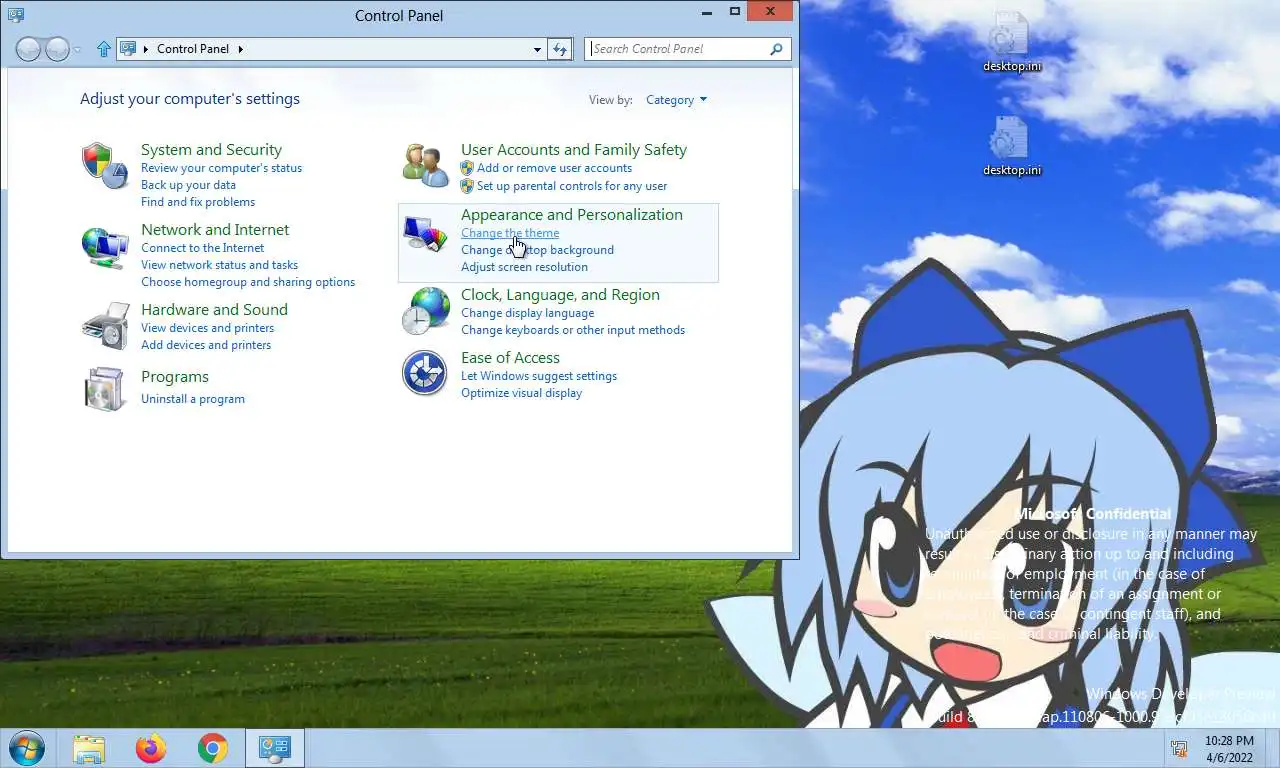Click Find and fix problems
This screenshot has height=768, width=1280.
(x=198, y=202)
